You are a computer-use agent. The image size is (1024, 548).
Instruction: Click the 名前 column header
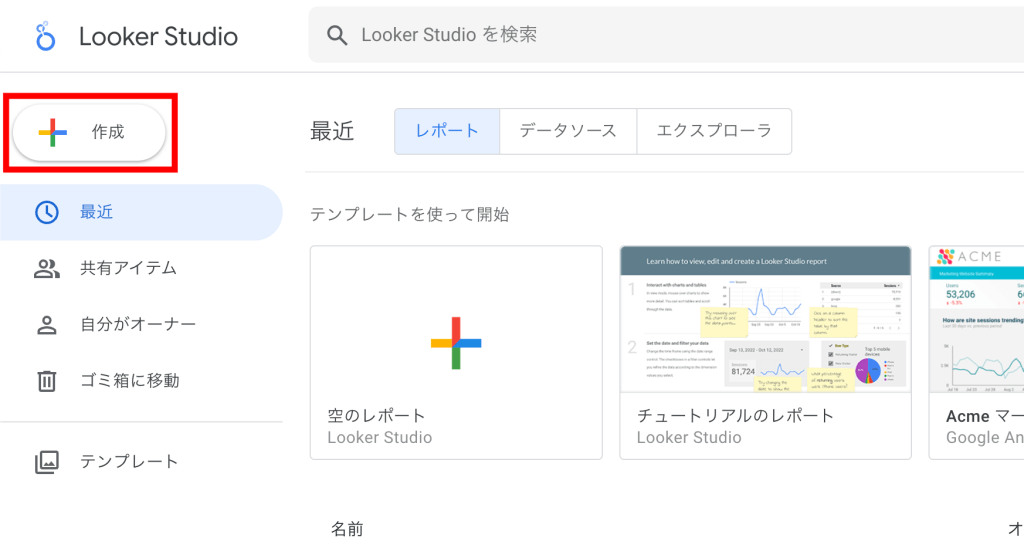tap(347, 529)
